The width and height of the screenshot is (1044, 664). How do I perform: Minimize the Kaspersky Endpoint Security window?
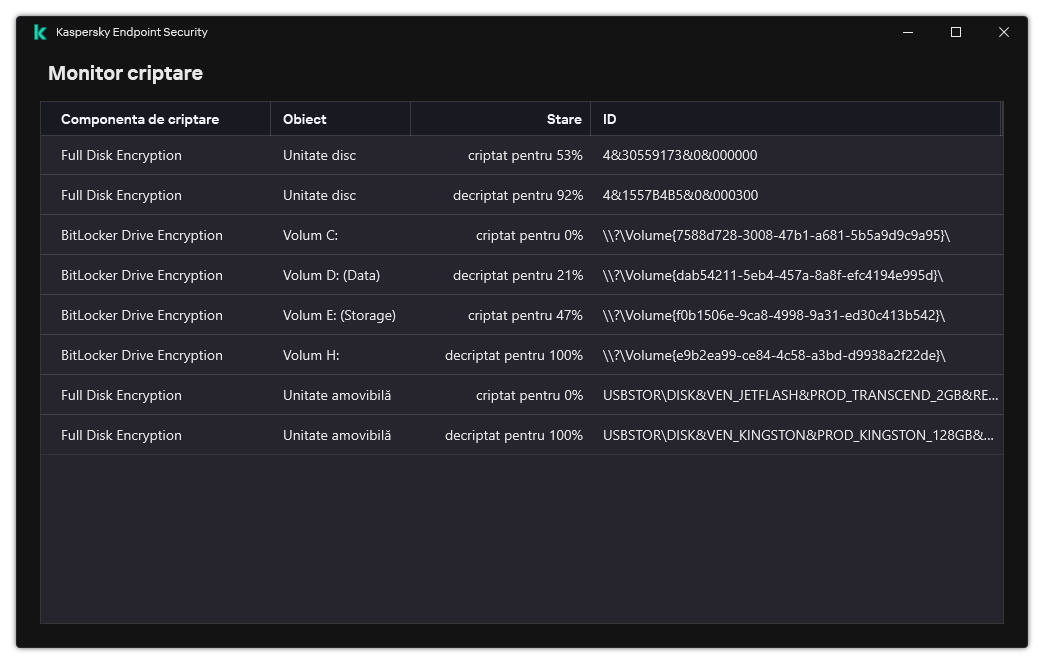908,32
